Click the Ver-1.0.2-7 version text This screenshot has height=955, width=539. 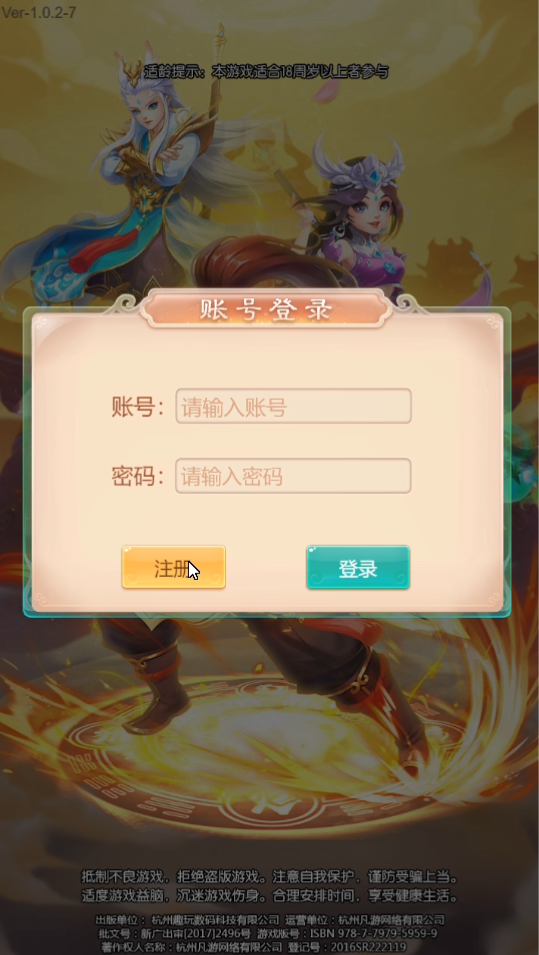39,12
